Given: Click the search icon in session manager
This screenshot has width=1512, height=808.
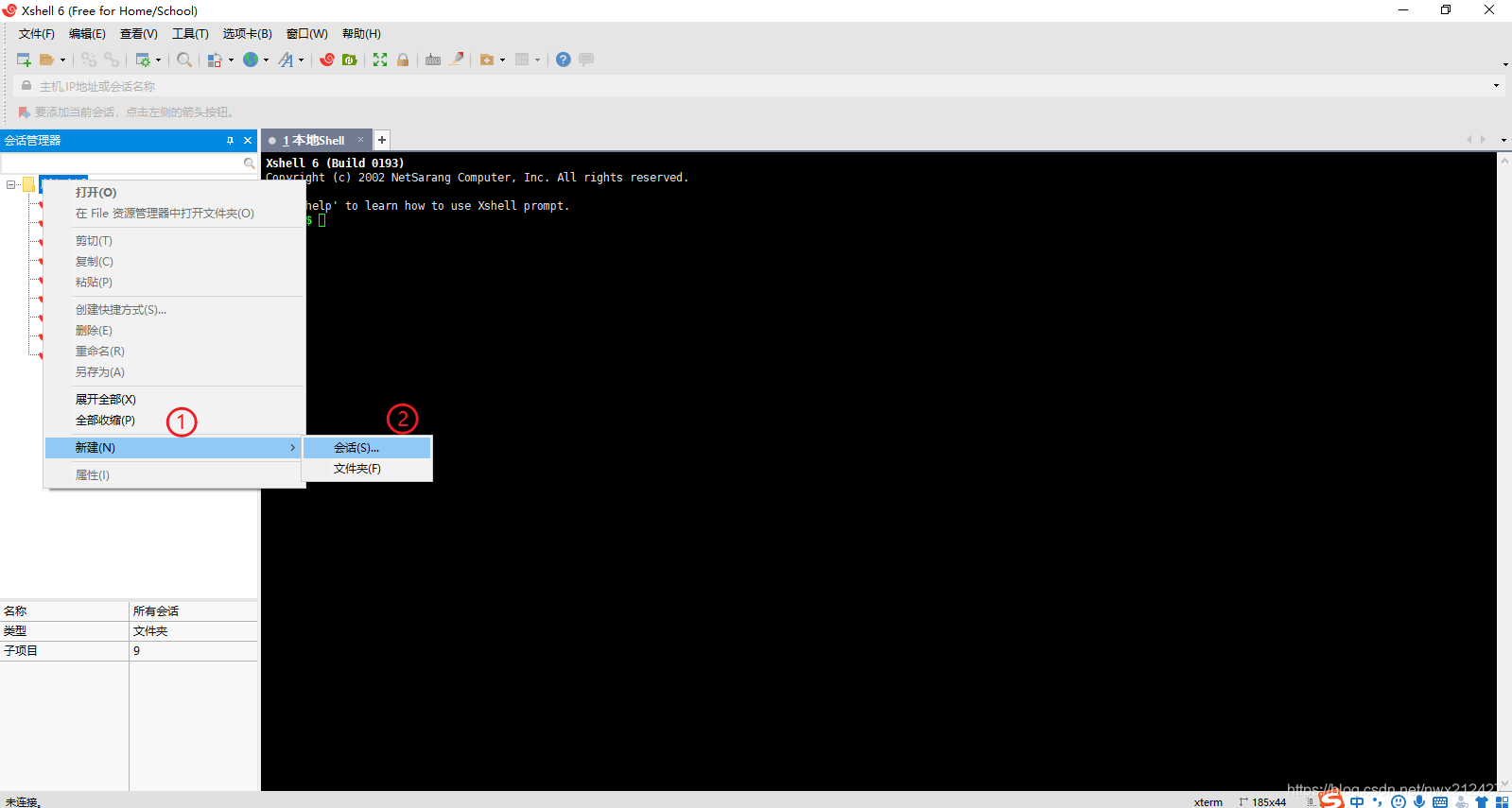Looking at the screenshot, I should (249, 163).
